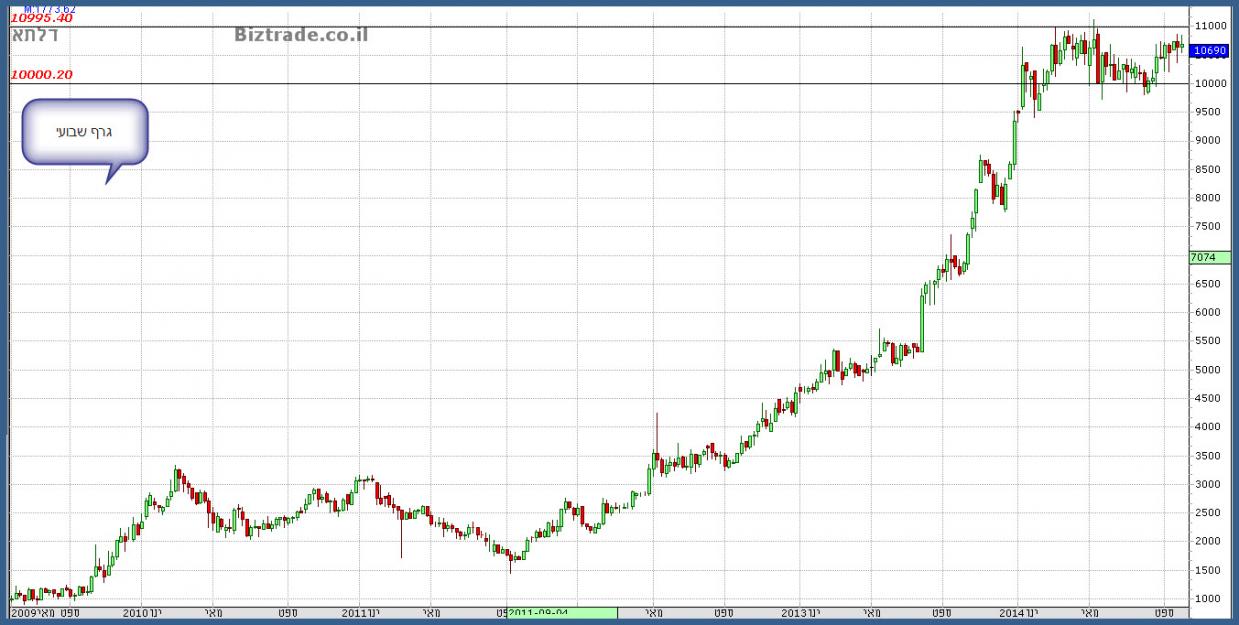This screenshot has width=1239, height=625.
Task: Click the gray stock name label at top-left
Action: [35, 35]
